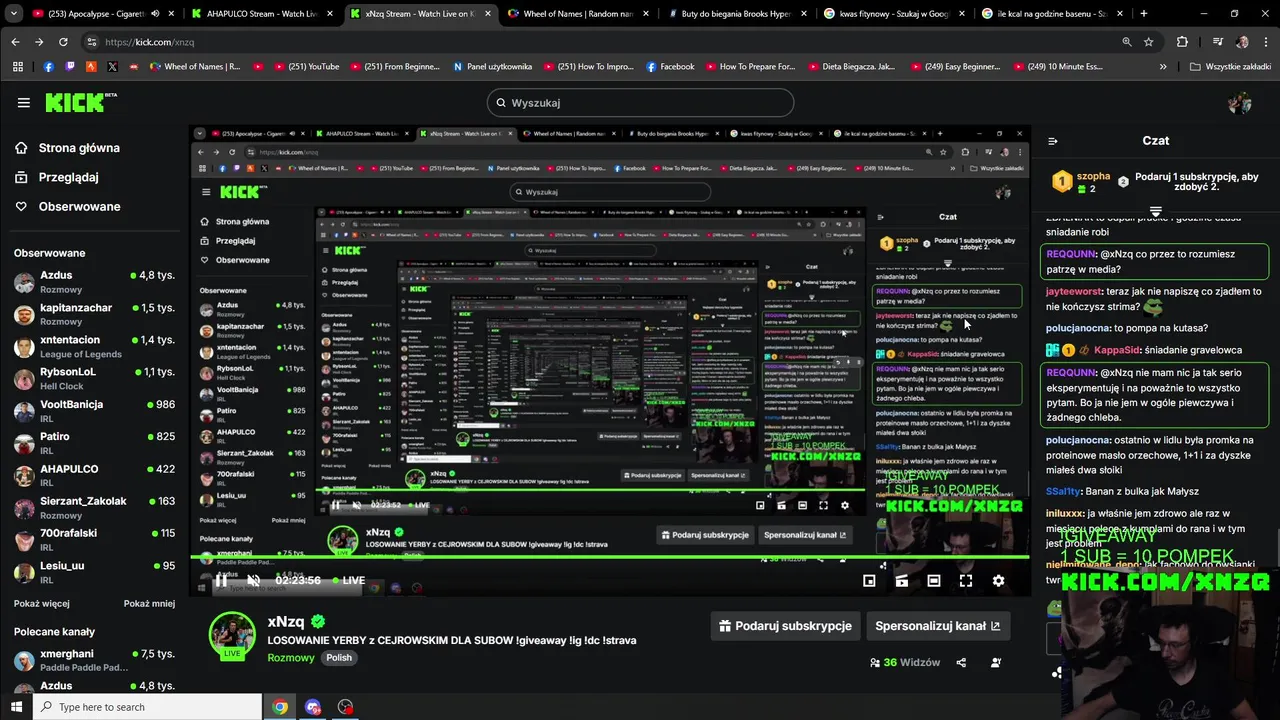Screen dimensions: 1280x720
Task: Show more bookmarks chevron
Action: (x=1163, y=67)
